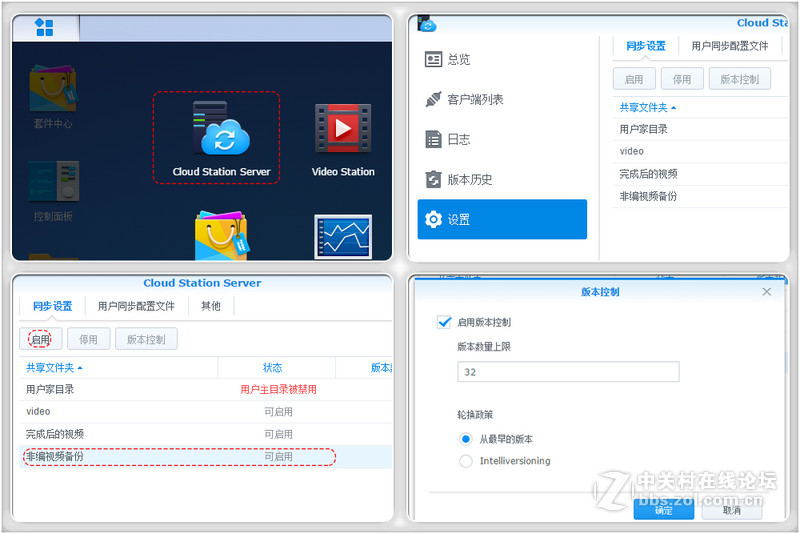
Task: Select 设置 settings in the sidebar
Action: coord(502,219)
